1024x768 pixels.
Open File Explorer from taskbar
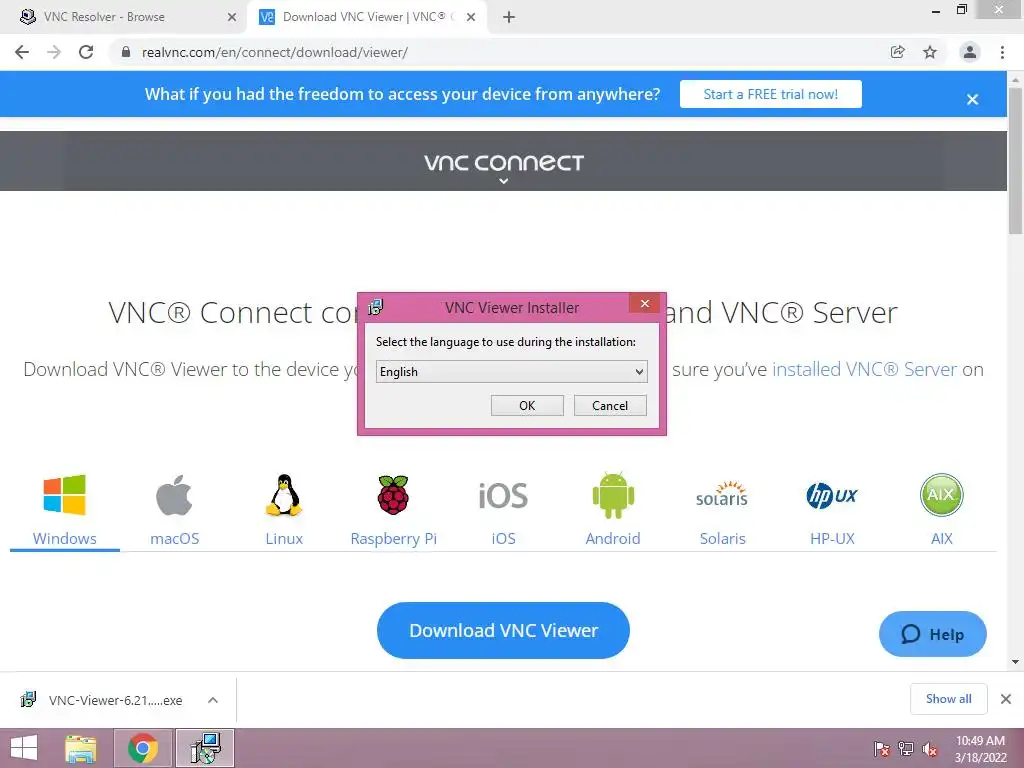click(81, 748)
